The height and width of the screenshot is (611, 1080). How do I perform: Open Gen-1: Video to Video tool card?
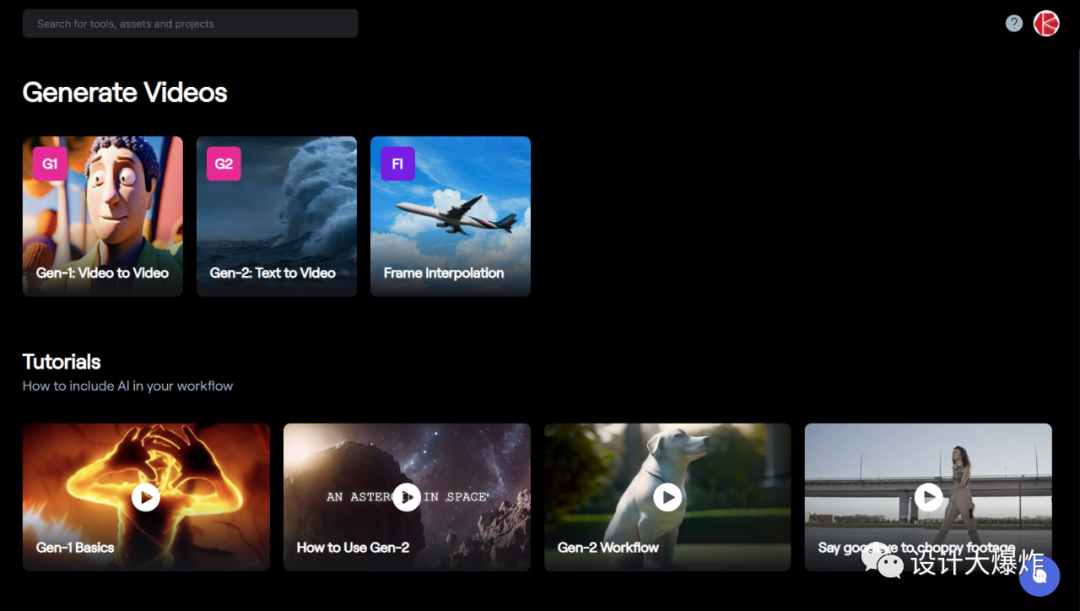(103, 216)
